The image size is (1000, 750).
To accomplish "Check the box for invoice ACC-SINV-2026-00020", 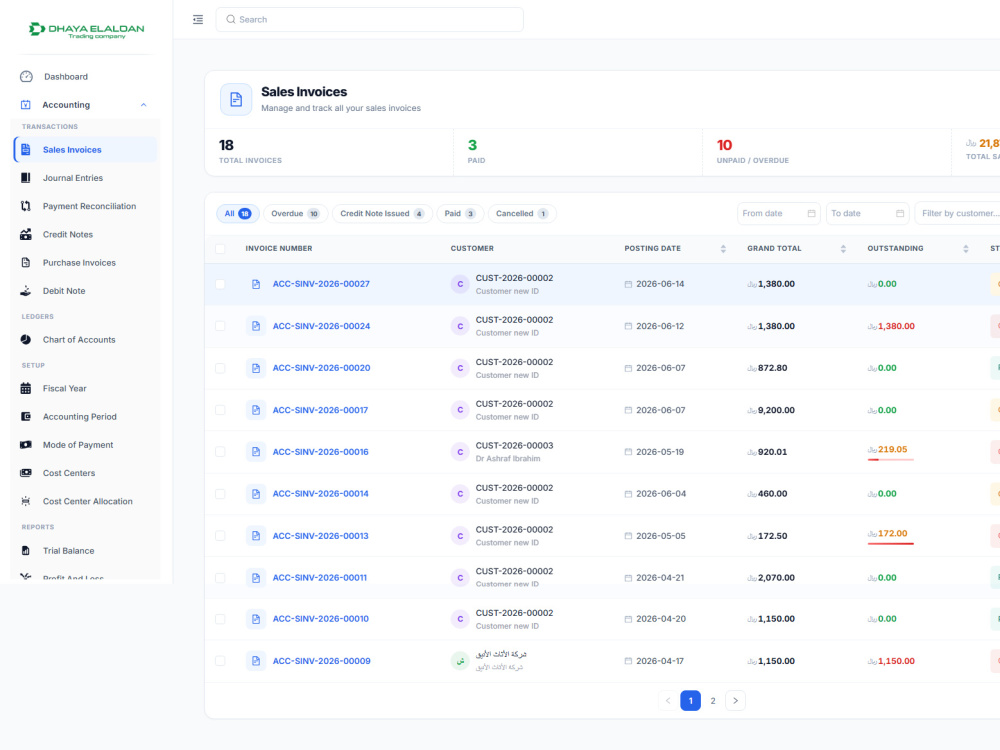I will tap(220, 368).
